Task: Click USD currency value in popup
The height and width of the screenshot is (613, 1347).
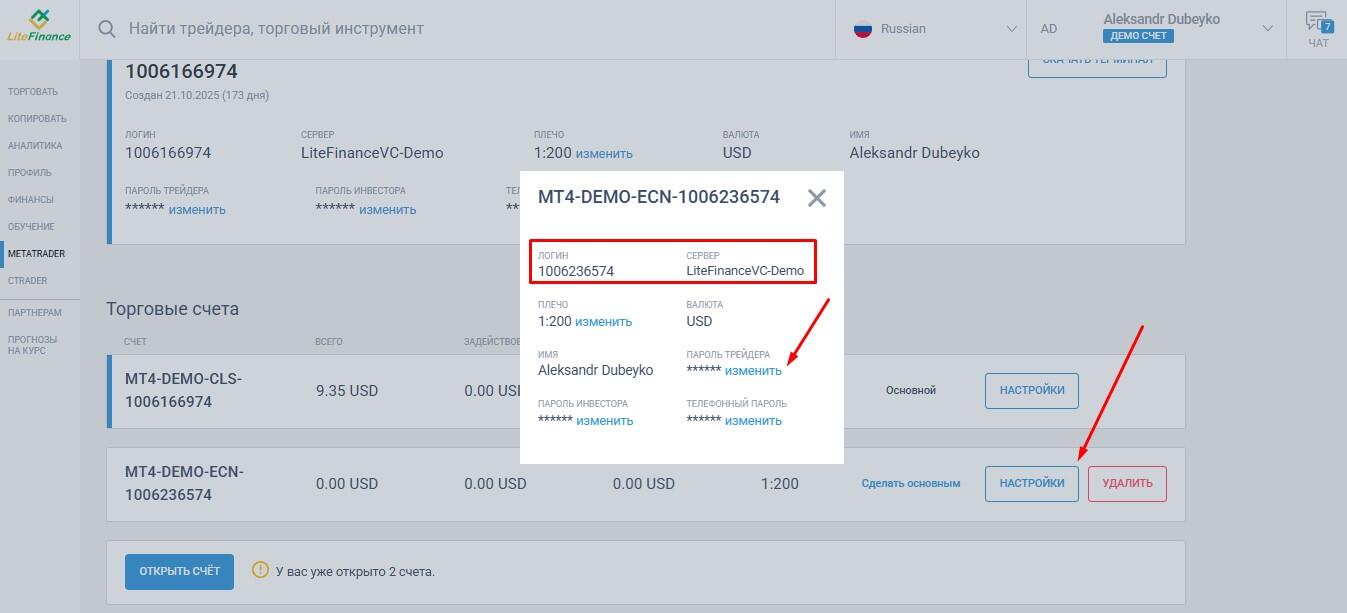Action: (x=699, y=322)
